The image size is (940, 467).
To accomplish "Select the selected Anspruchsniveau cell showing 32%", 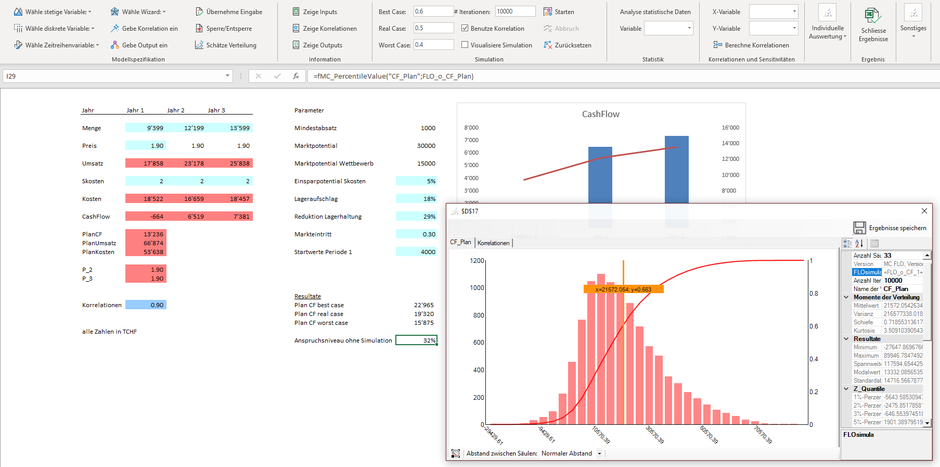I will [x=416, y=340].
